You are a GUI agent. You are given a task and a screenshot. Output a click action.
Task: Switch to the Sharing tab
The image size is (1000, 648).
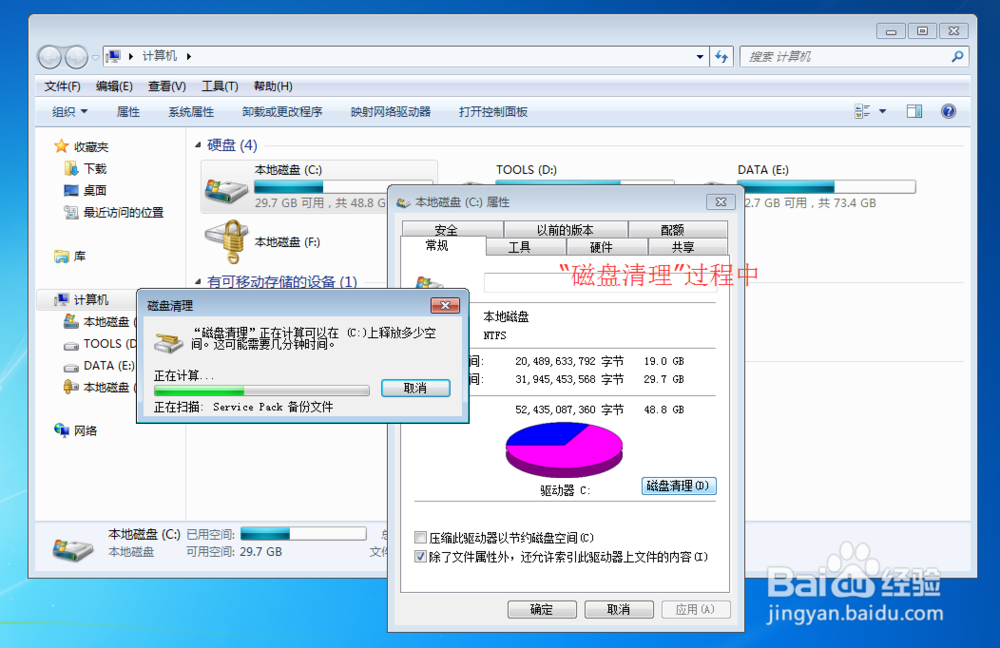(688, 247)
